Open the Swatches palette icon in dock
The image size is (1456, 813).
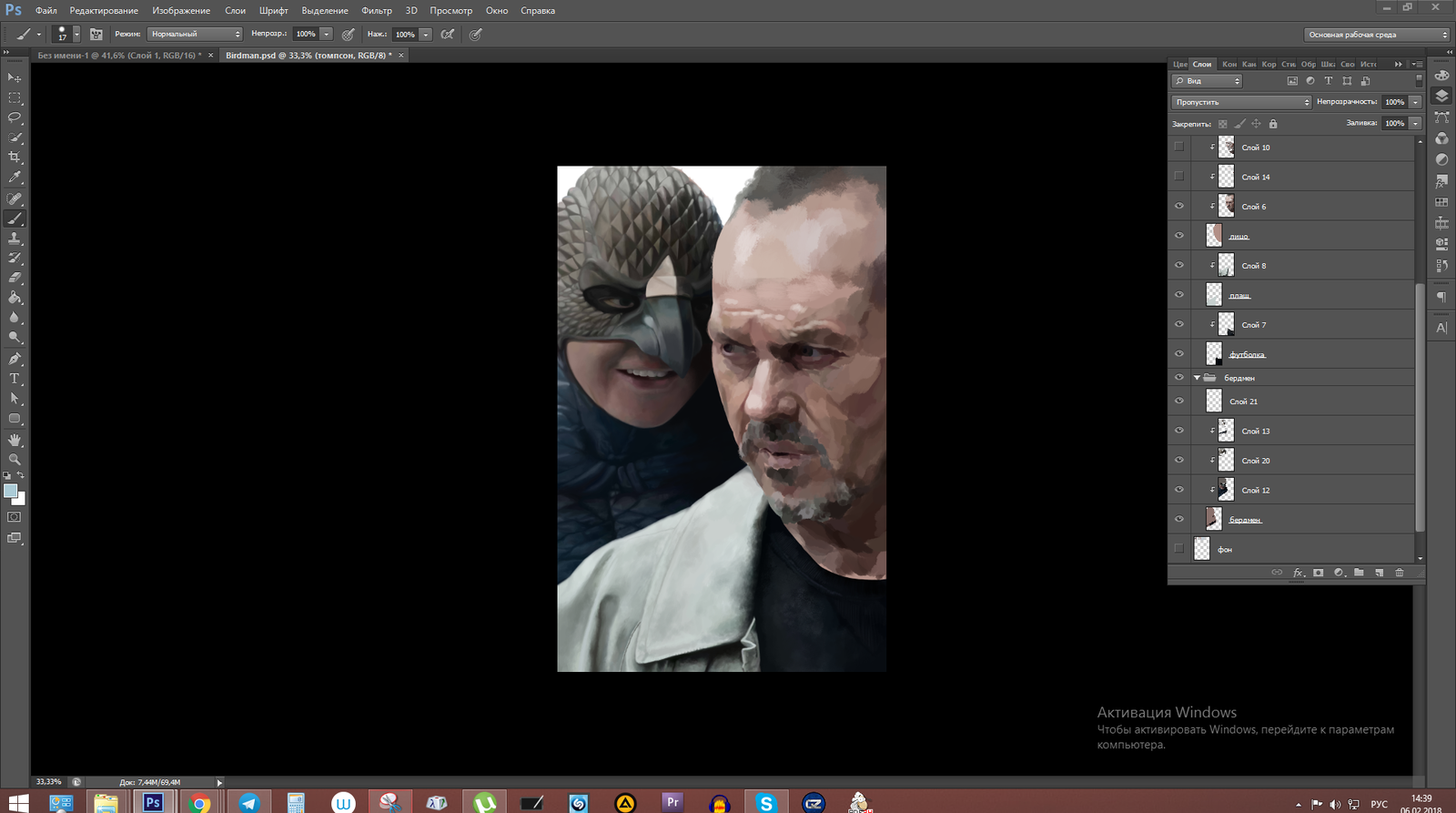tap(1441, 202)
